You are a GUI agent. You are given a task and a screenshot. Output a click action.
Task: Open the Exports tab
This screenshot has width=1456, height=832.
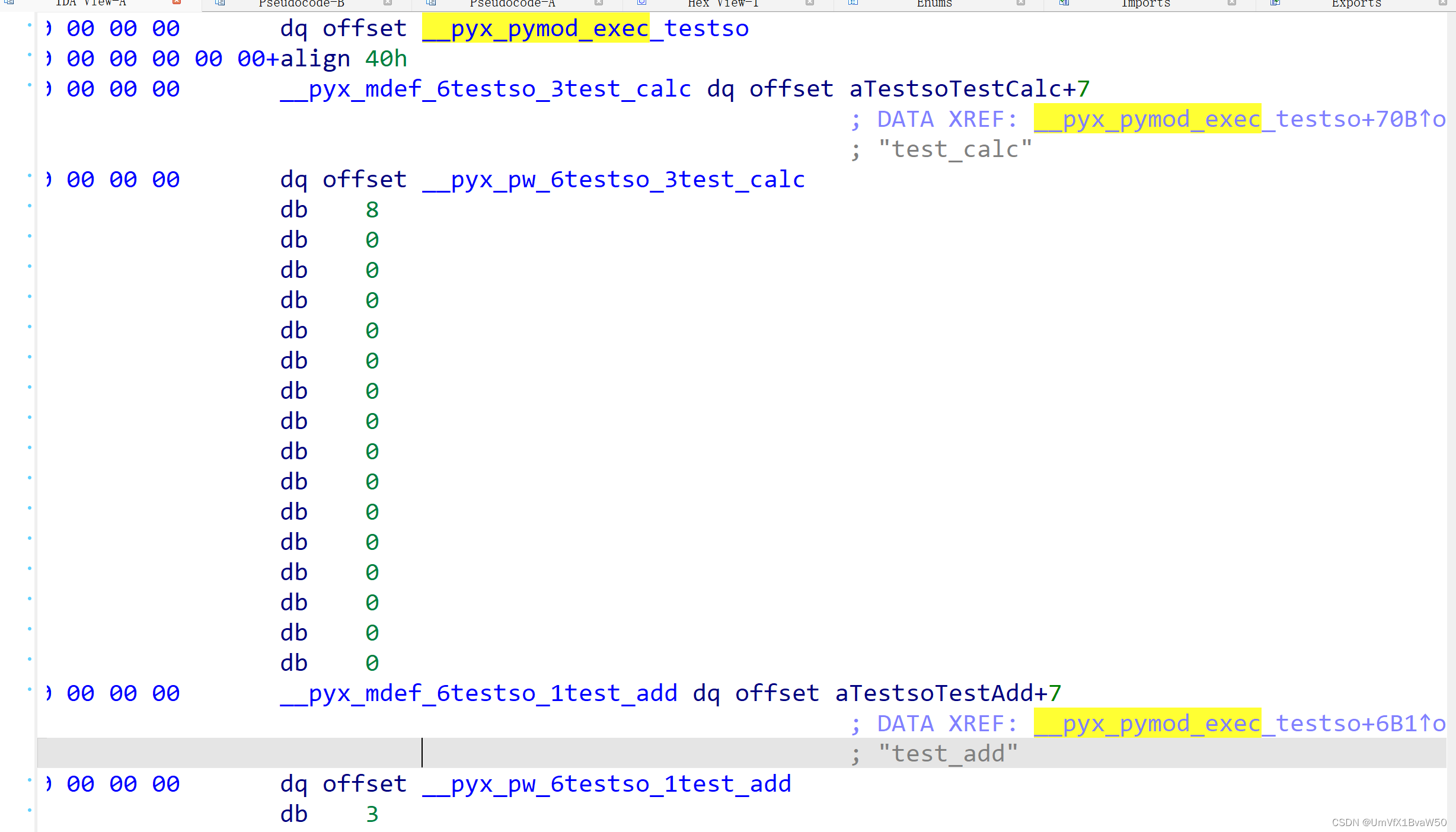1356,4
